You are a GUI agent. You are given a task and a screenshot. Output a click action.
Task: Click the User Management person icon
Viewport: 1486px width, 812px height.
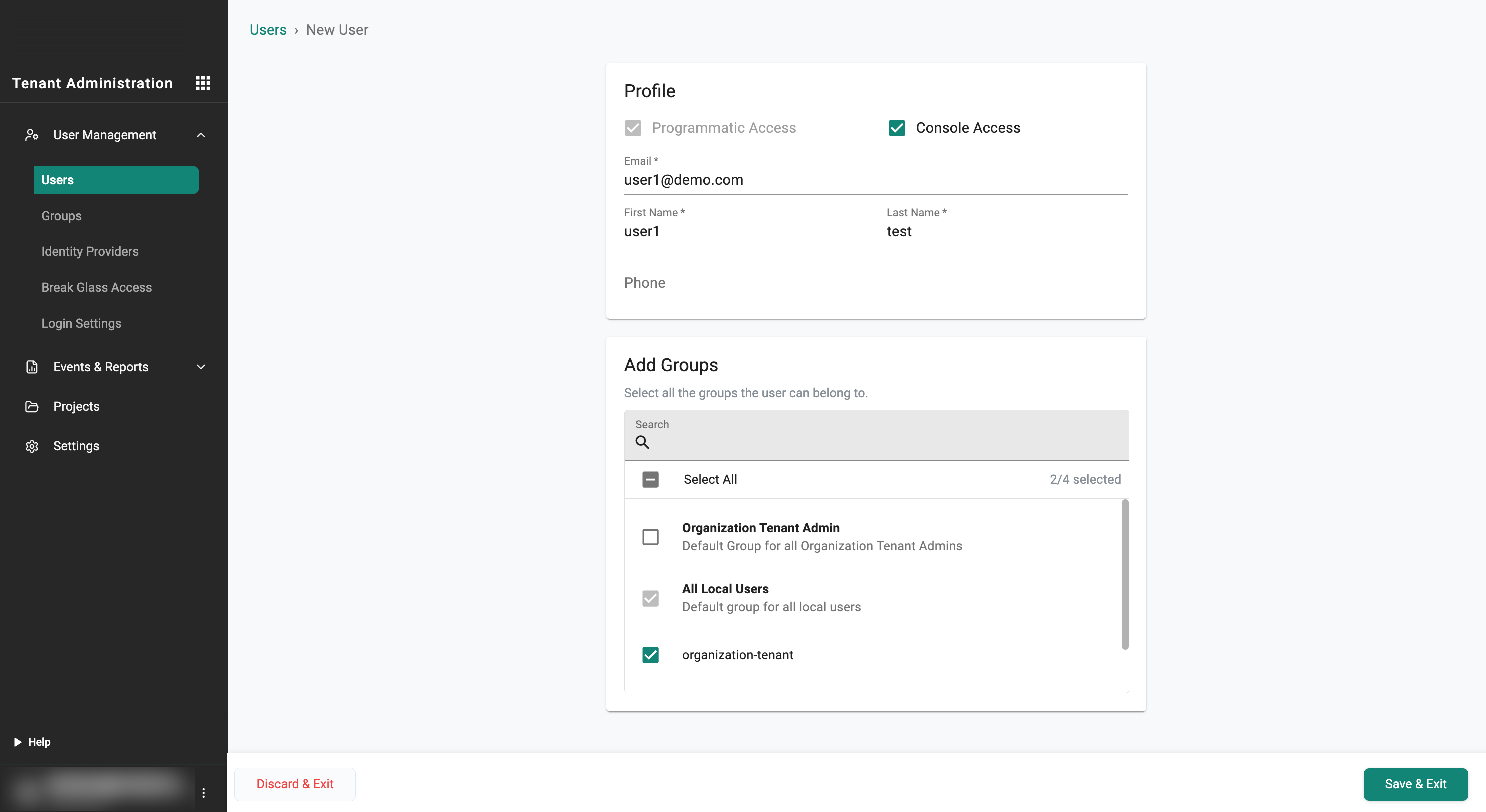pos(31,135)
